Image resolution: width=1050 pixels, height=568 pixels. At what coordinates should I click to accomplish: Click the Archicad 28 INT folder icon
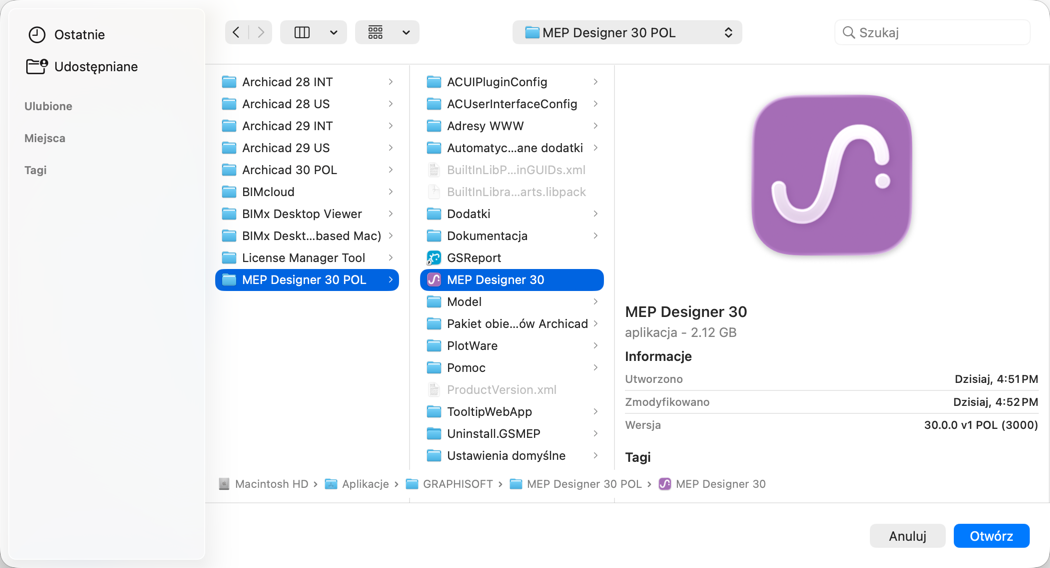[229, 82]
